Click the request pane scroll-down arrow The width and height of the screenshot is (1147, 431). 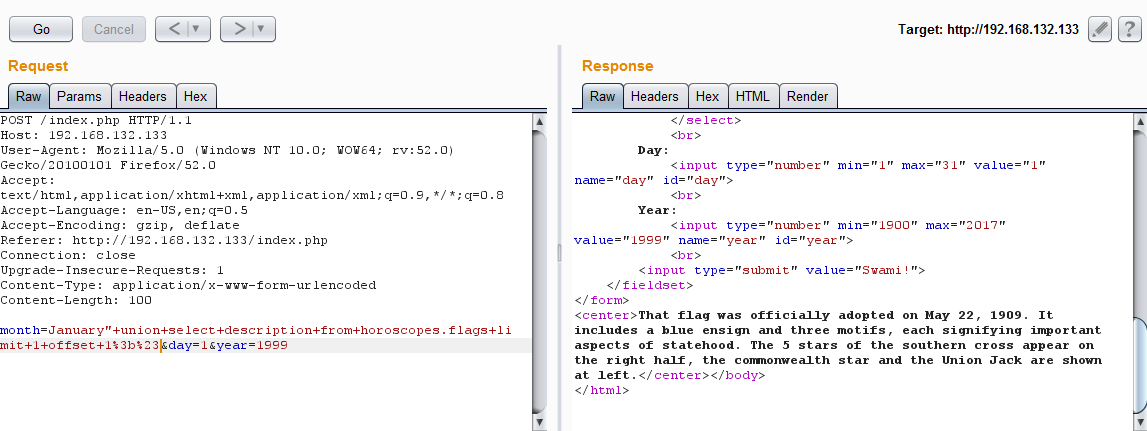click(x=540, y=422)
